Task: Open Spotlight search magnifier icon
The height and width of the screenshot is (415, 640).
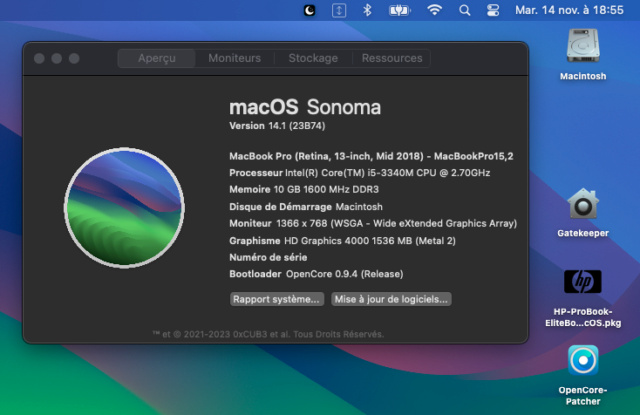Action: pyautogui.click(x=464, y=10)
